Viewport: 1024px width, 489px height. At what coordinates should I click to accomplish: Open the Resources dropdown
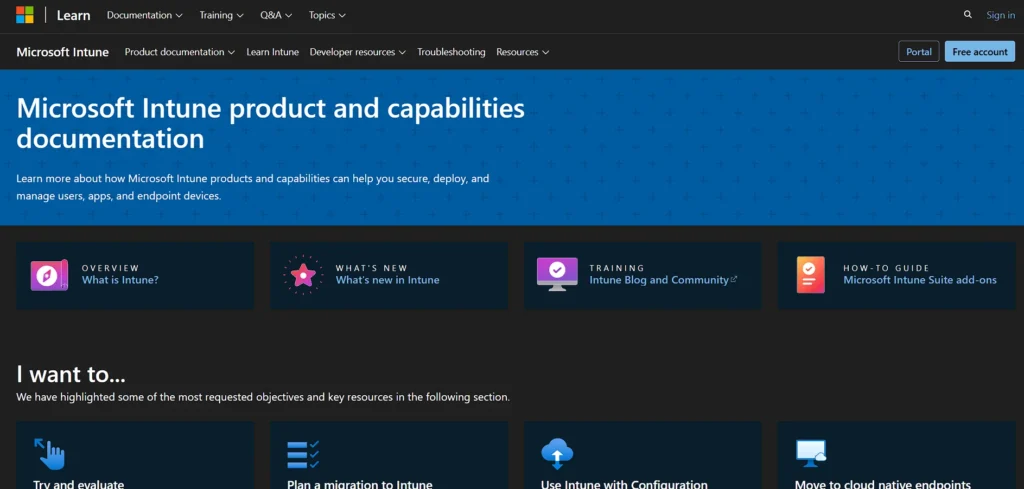click(x=522, y=52)
